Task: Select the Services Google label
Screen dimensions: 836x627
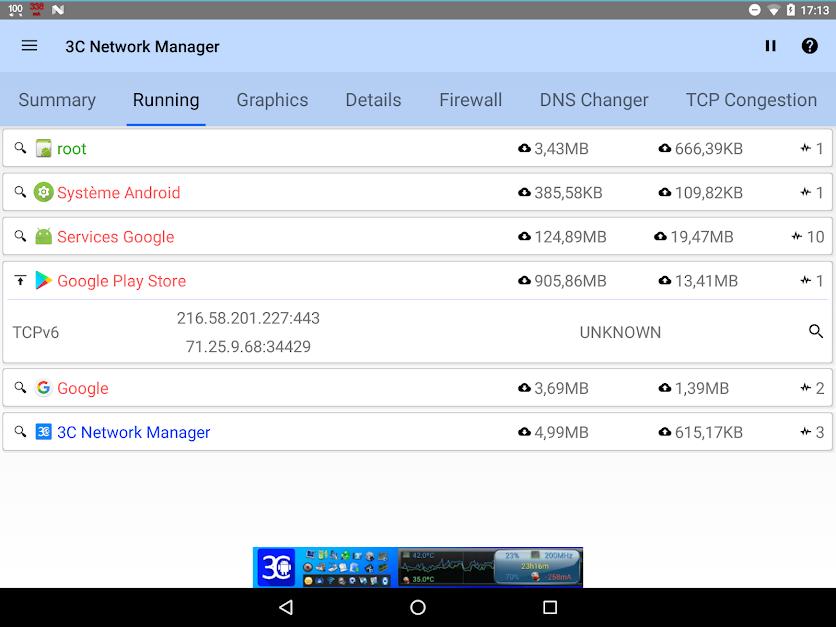Action: click(116, 237)
